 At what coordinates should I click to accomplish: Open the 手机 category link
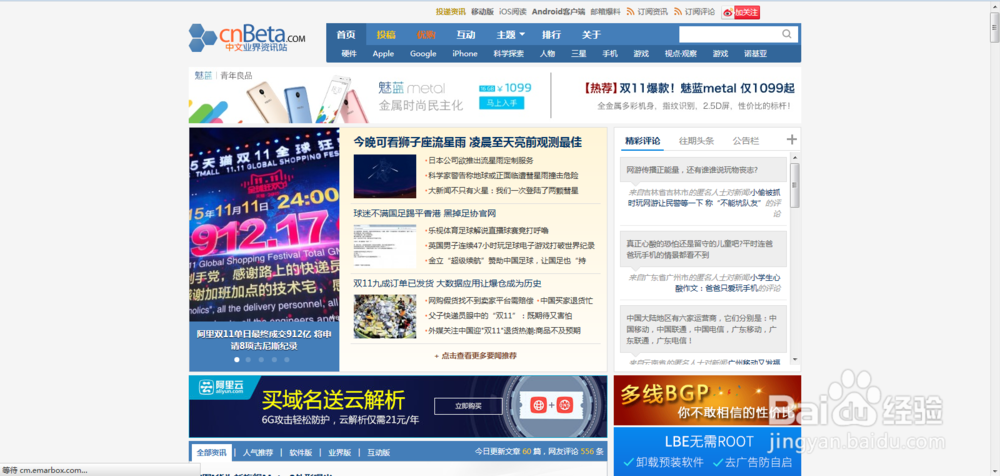coord(610,54)
